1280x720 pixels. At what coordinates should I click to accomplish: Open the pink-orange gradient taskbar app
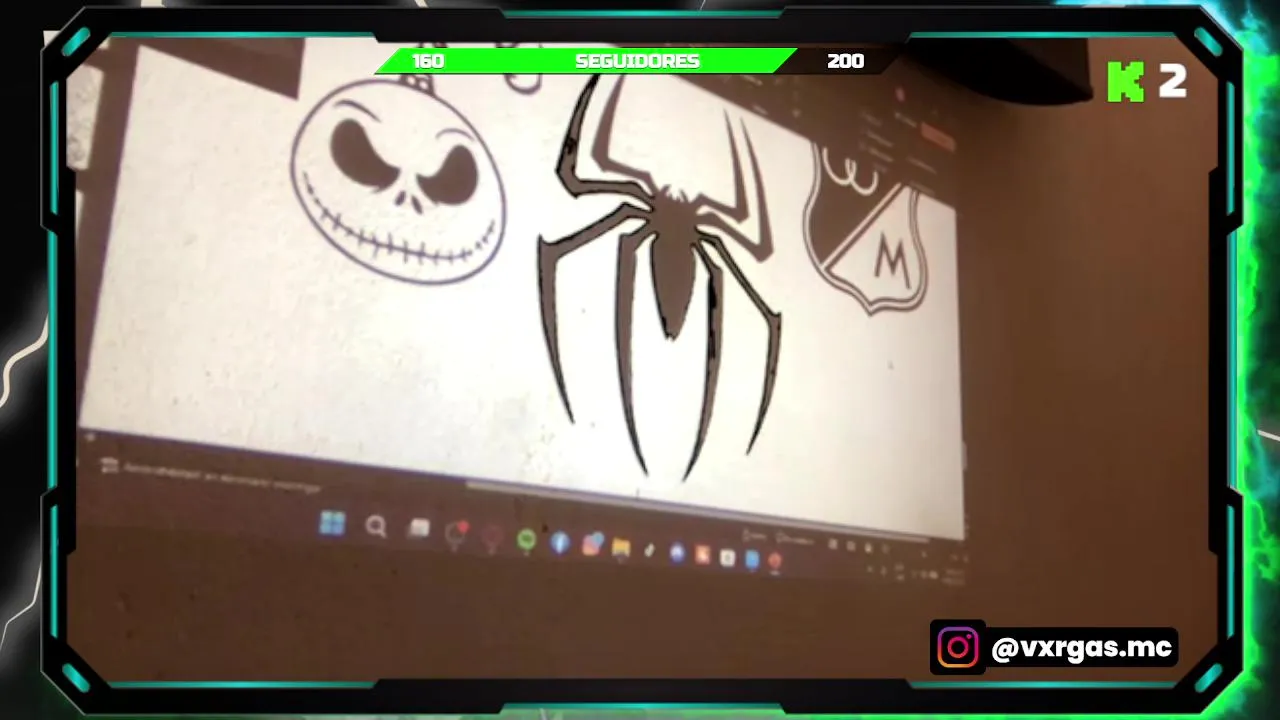[592, 545]
